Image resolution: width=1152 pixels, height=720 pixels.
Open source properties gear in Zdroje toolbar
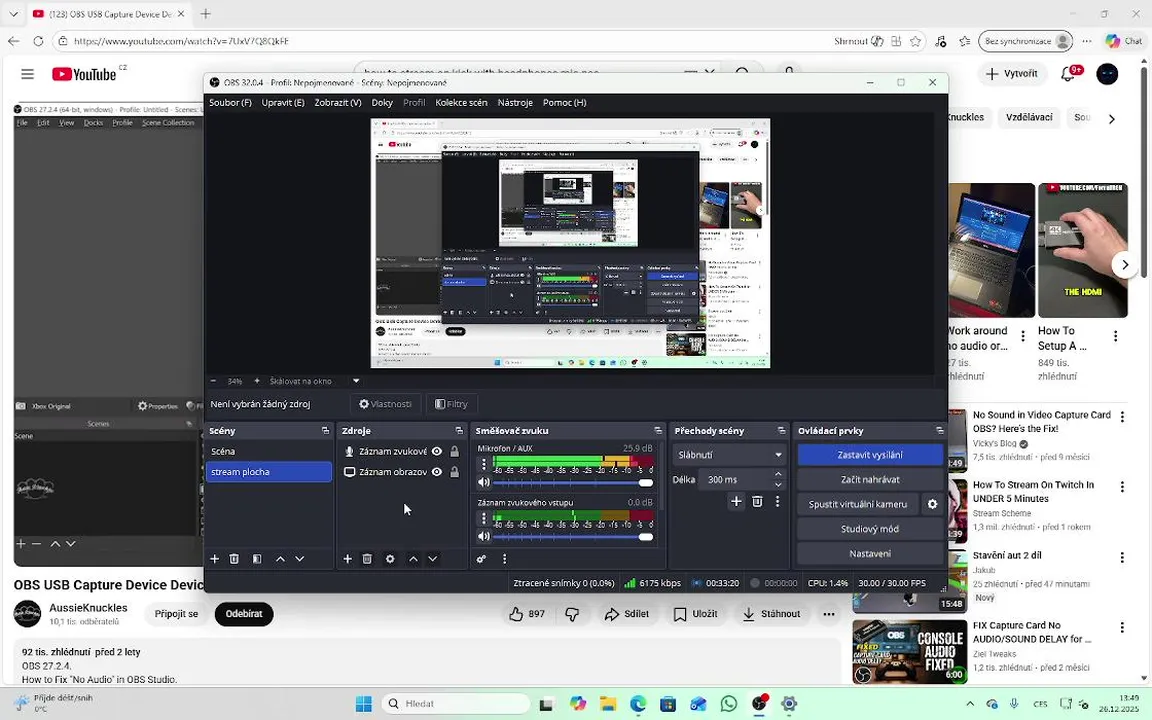[x=390, y=559]
